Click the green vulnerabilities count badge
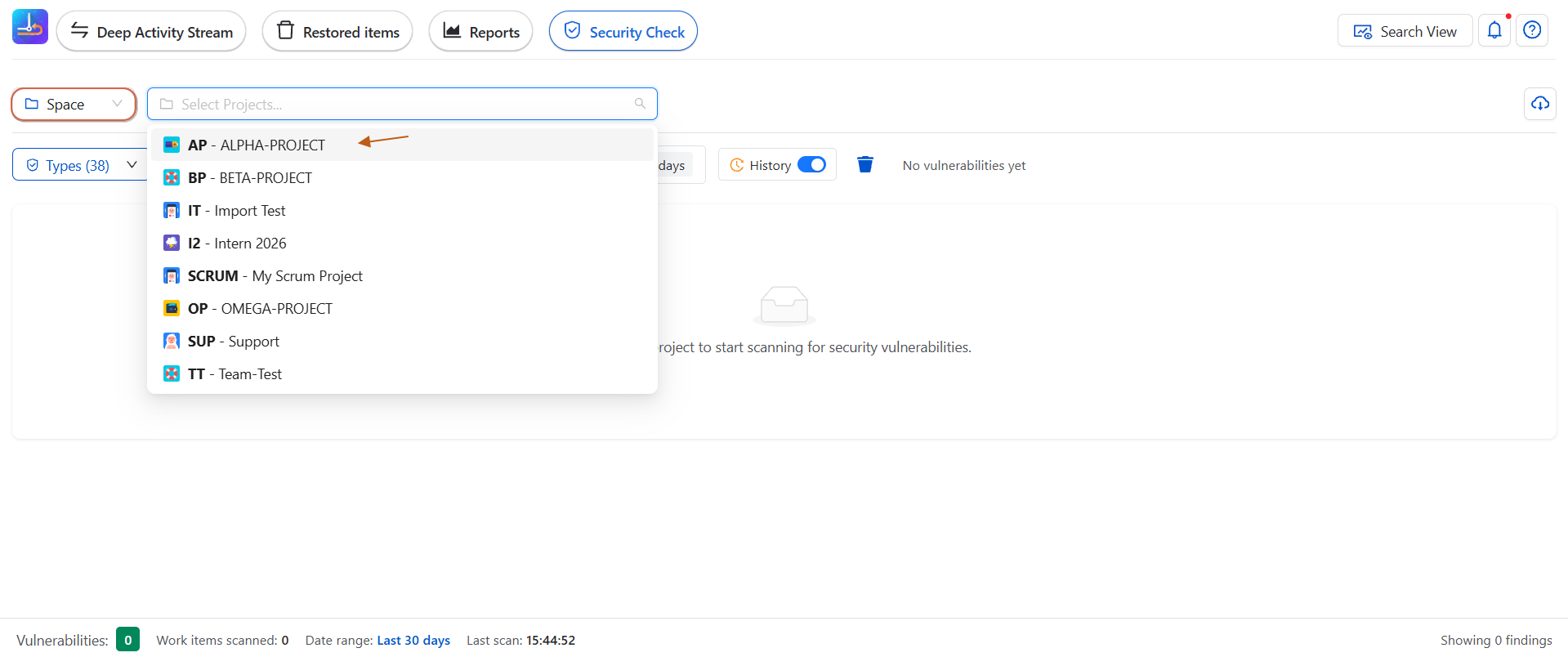This screenshot has height=657, width=1568. pyautogui.click(x=127, y=640)
